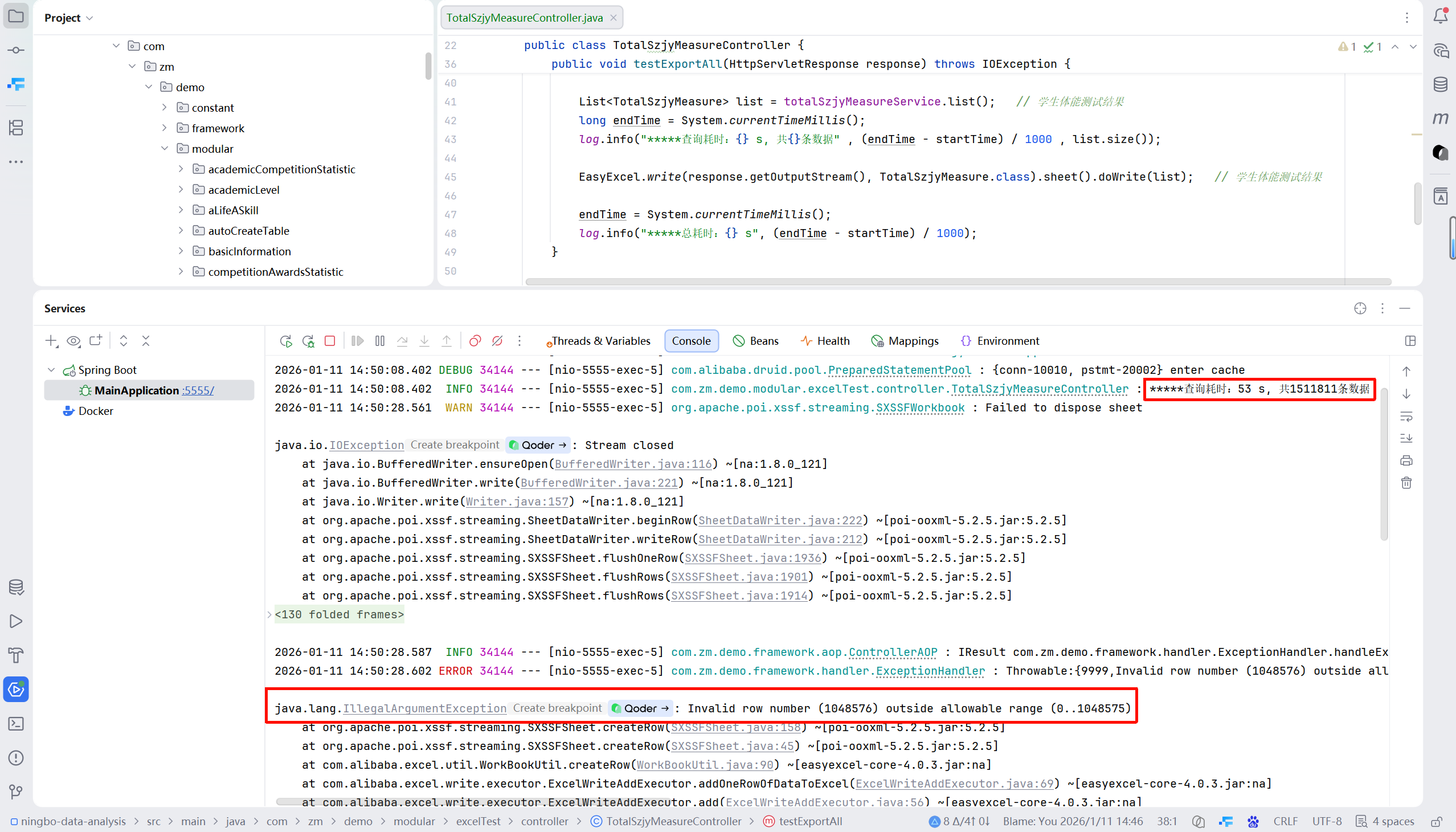1456x832 pixels.
Task: Collapse the modular folder
Action: pos(165,148)
